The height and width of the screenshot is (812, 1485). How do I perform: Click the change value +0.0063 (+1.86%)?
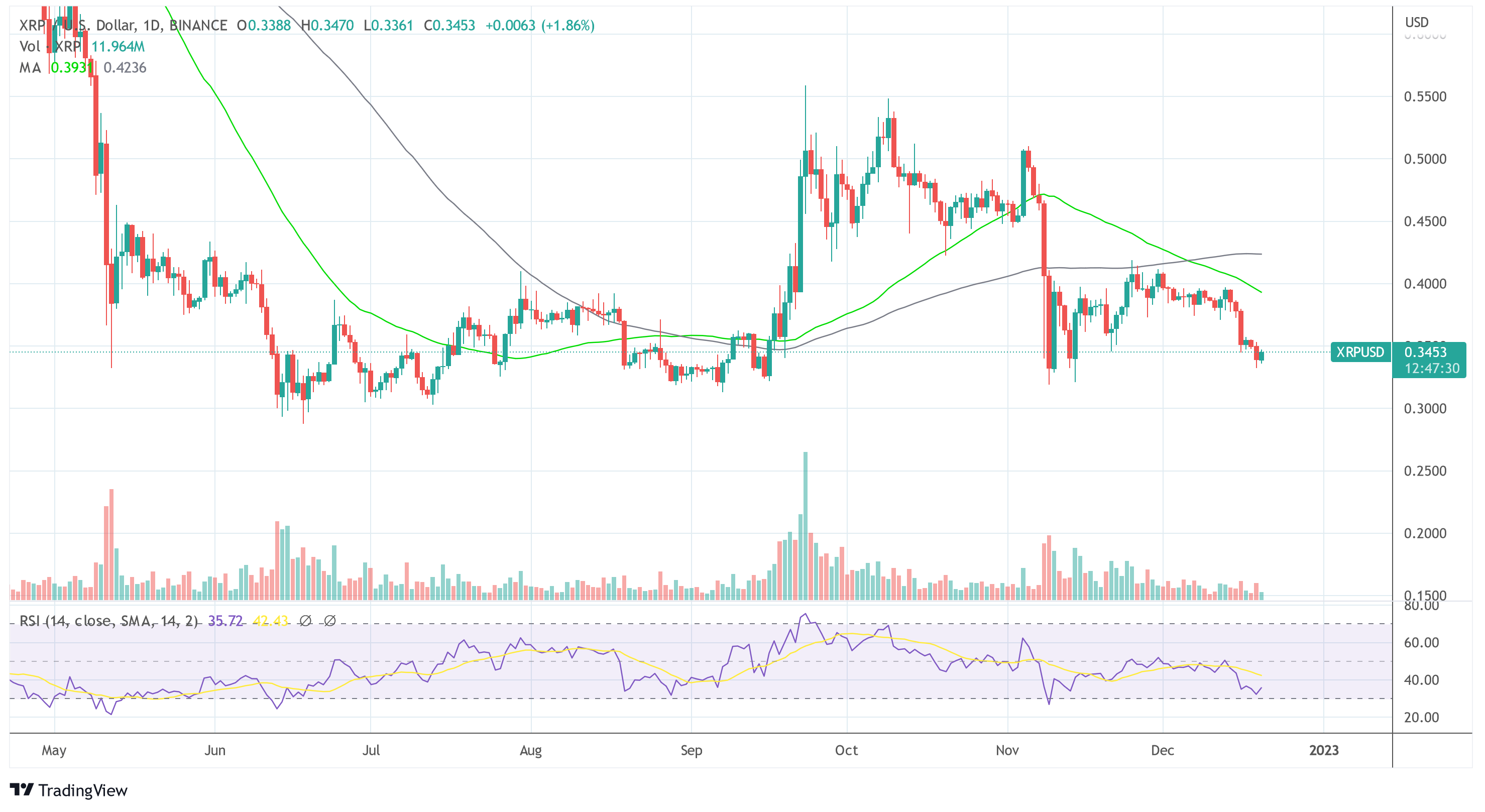[x=540, y=25]
